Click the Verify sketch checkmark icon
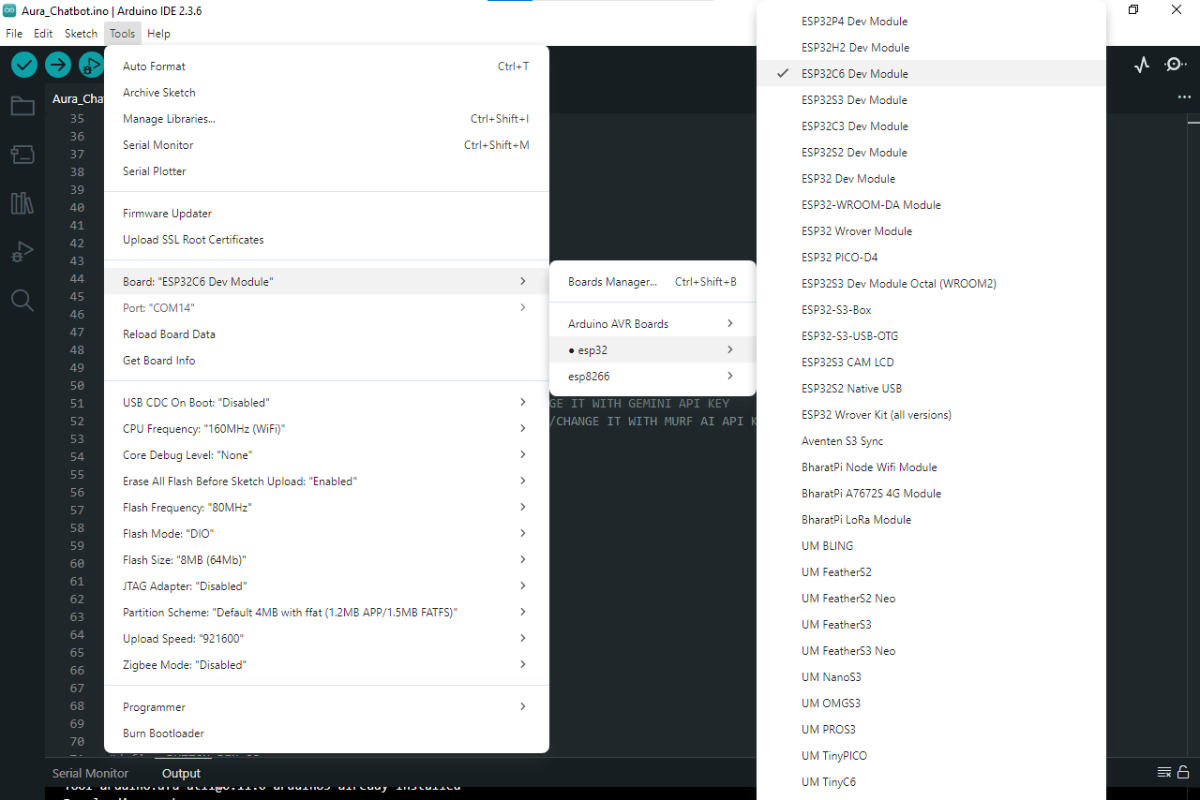Viewport: 1200px width, 800px height. pyautogui.click(x=25, y=65)
